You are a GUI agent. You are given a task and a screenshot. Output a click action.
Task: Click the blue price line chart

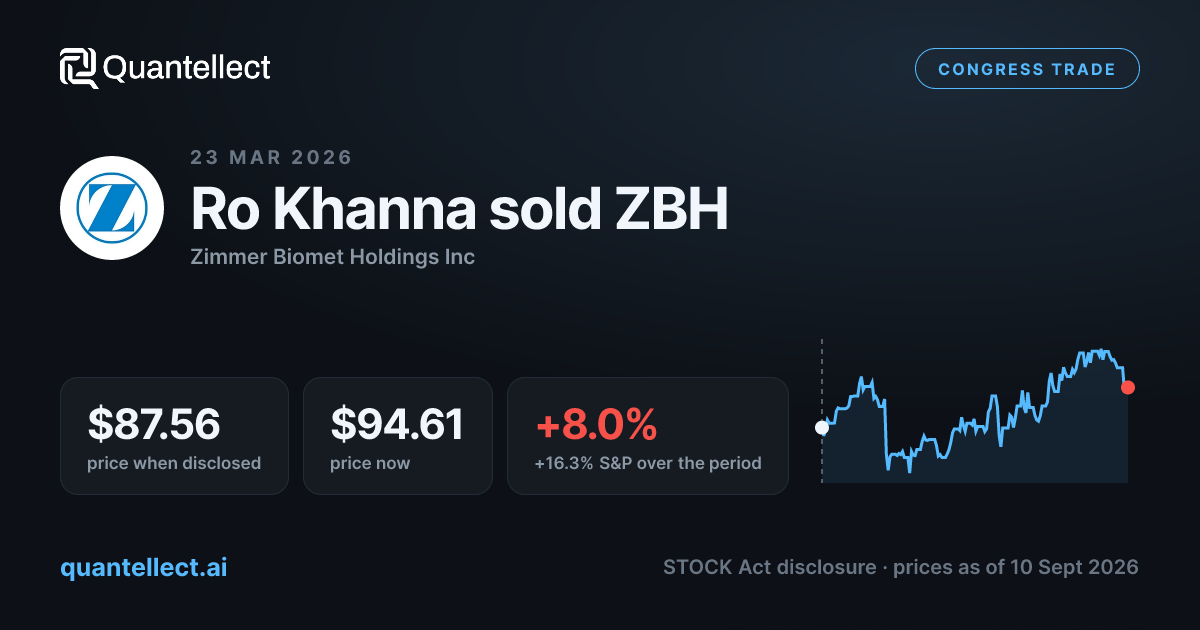[975, 410]
